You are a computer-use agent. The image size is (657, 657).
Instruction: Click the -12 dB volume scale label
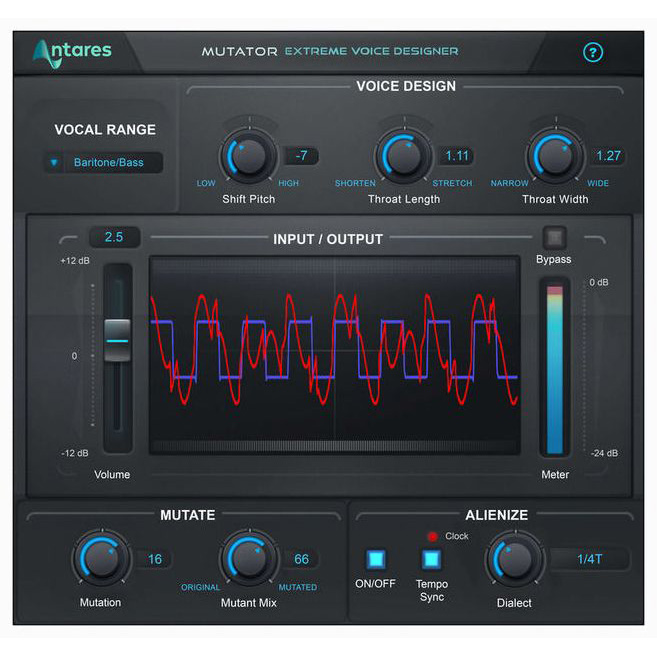tap(75, 453)
